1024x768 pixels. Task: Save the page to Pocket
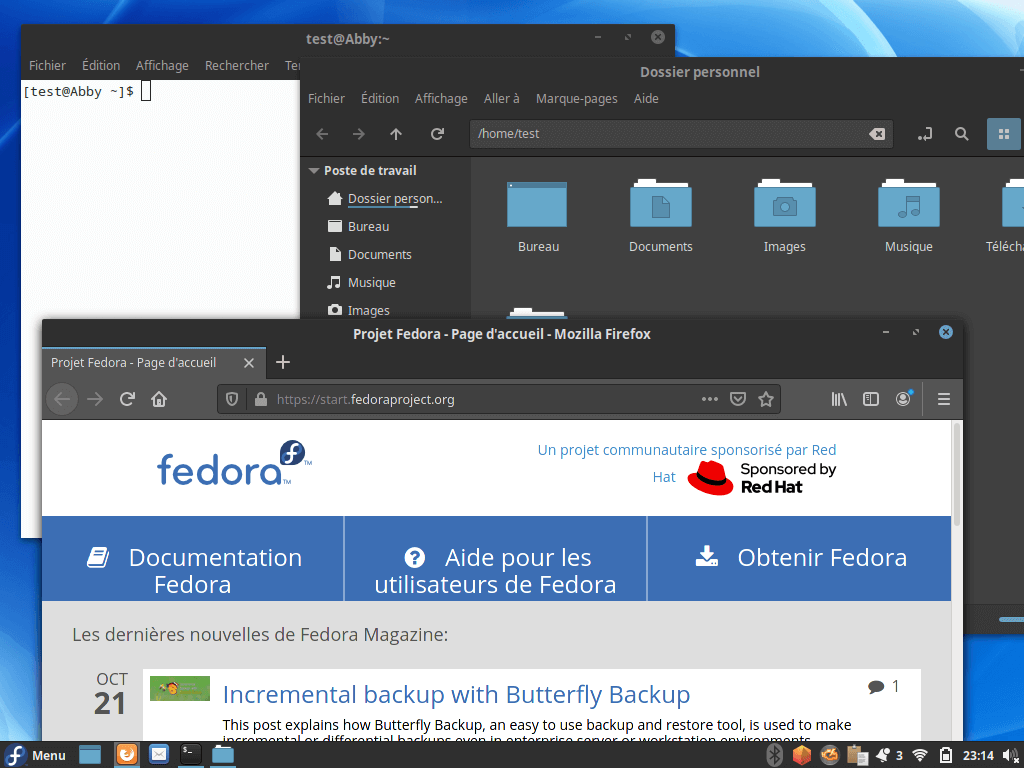(x=737, y=399)
